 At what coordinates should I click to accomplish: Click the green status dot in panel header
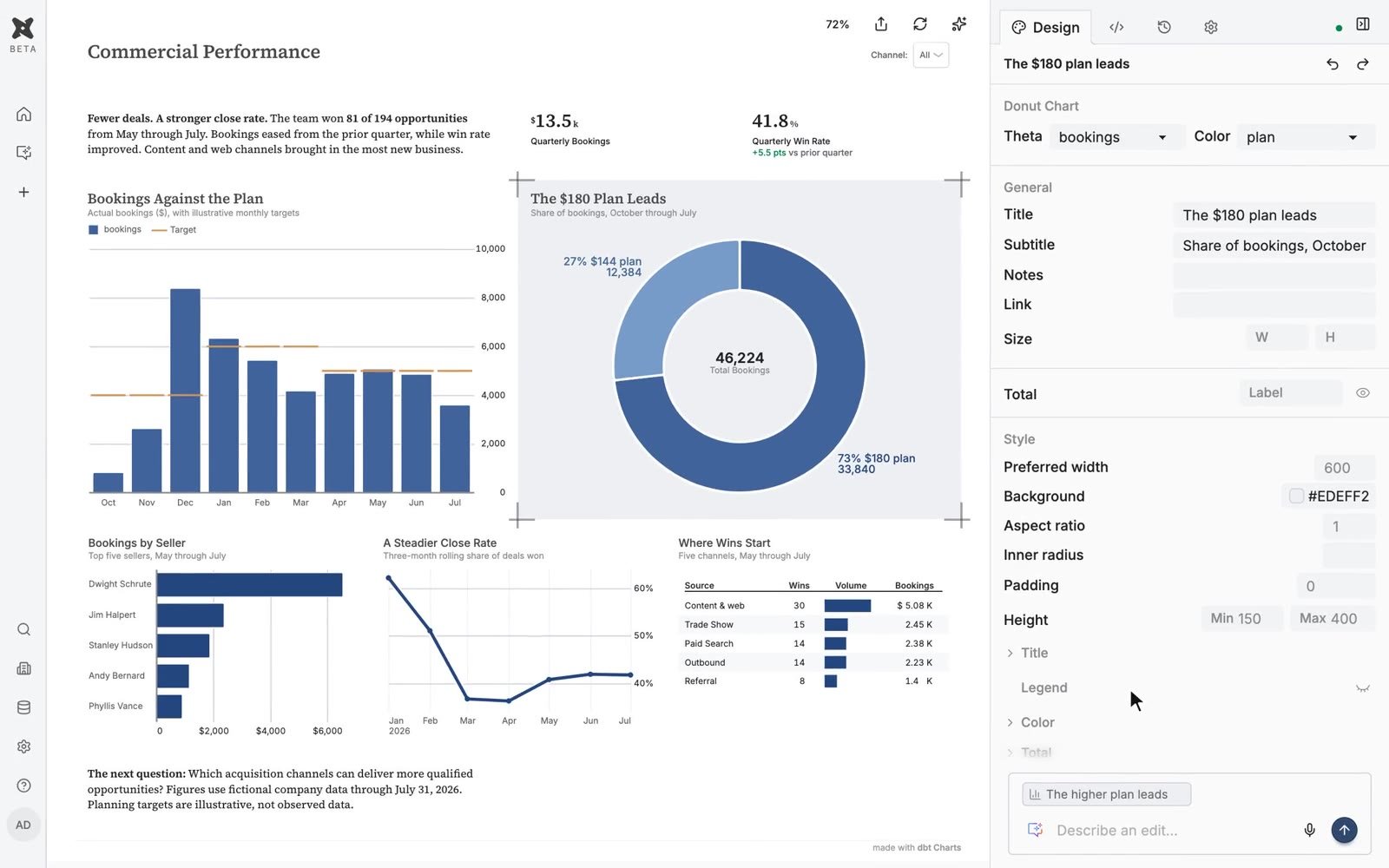[x=1339, y=28]
